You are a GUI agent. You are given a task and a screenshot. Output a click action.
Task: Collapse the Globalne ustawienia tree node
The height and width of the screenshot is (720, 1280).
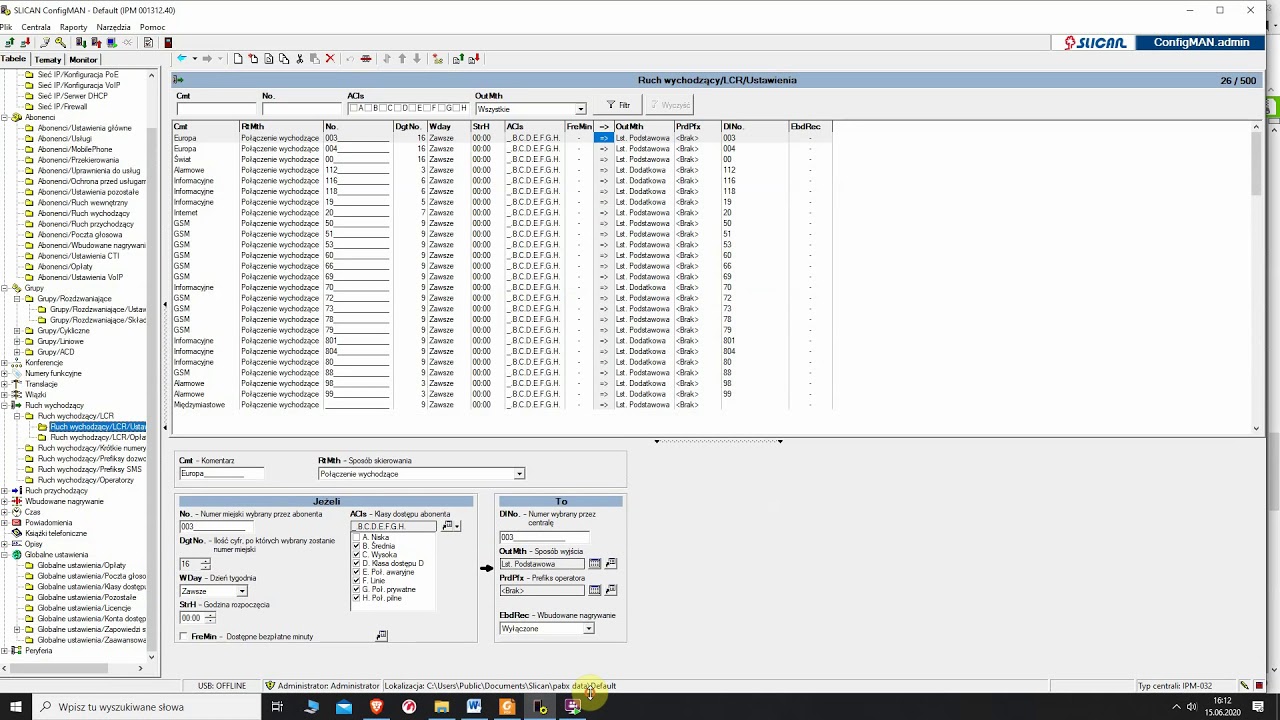coord(5,555)
